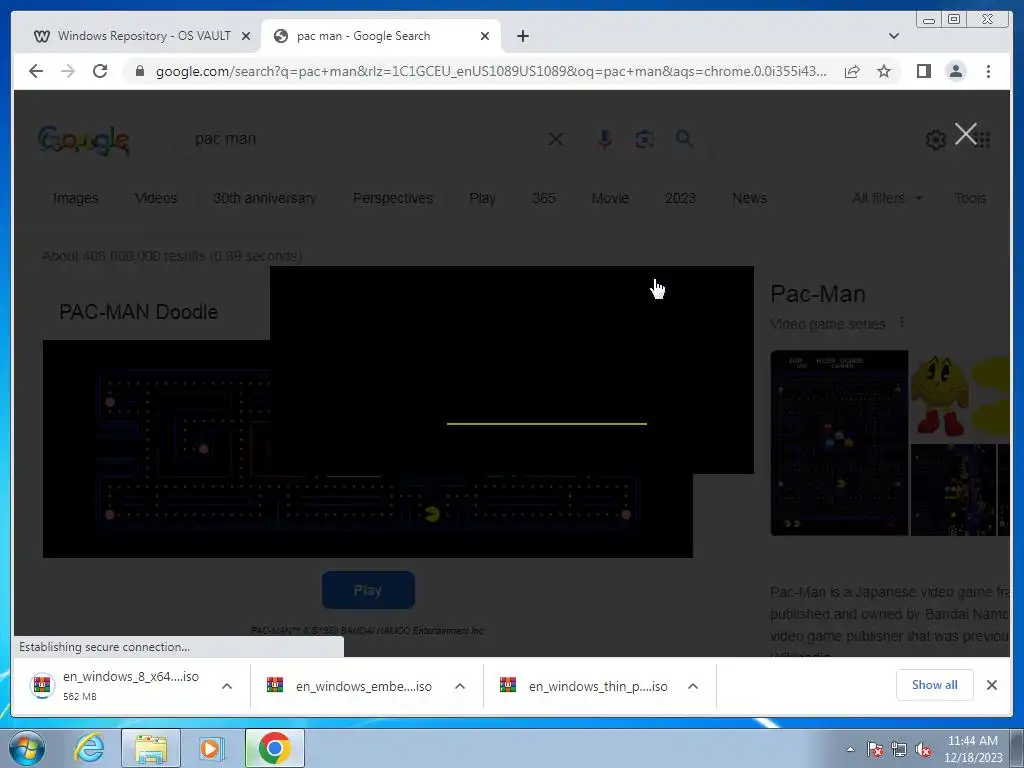The width and height of the screenshot is (1024, 768).
Task: Open the Action Center flag icon
Action: 874,749
